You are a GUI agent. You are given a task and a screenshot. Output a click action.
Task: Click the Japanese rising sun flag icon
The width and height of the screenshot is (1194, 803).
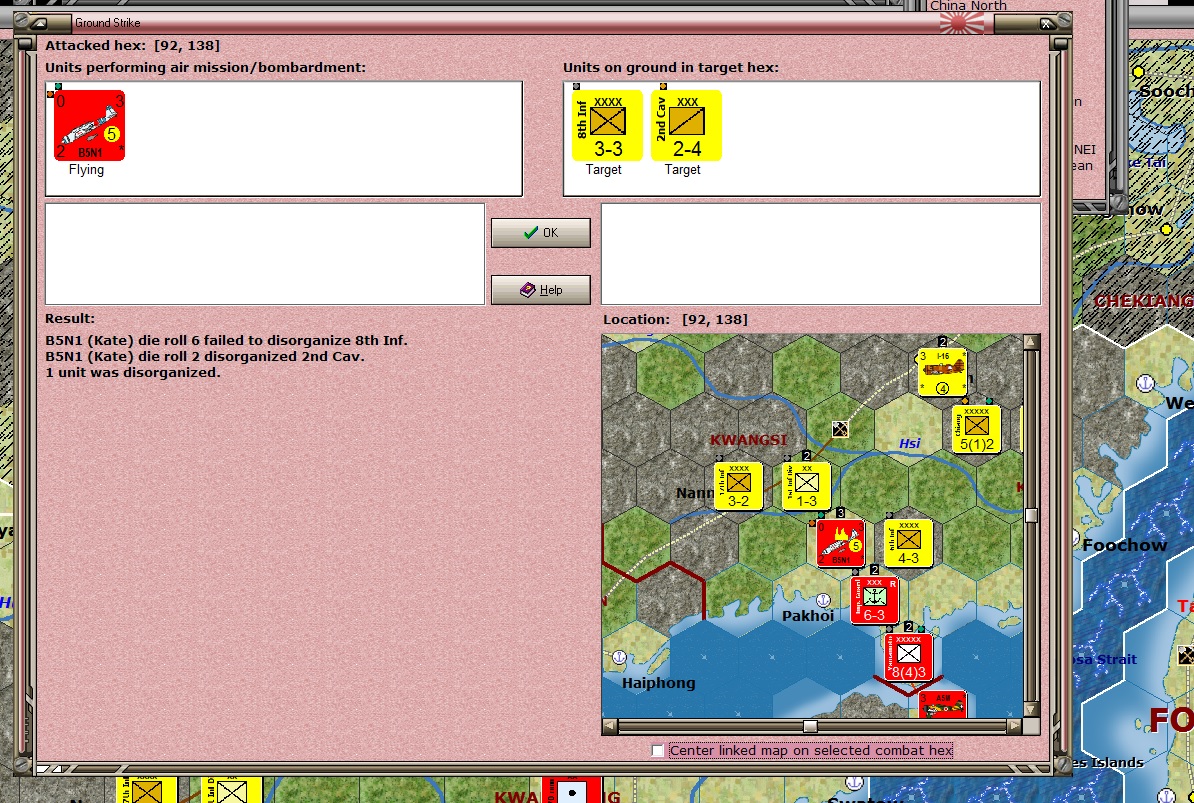click(x=962, y=24)
